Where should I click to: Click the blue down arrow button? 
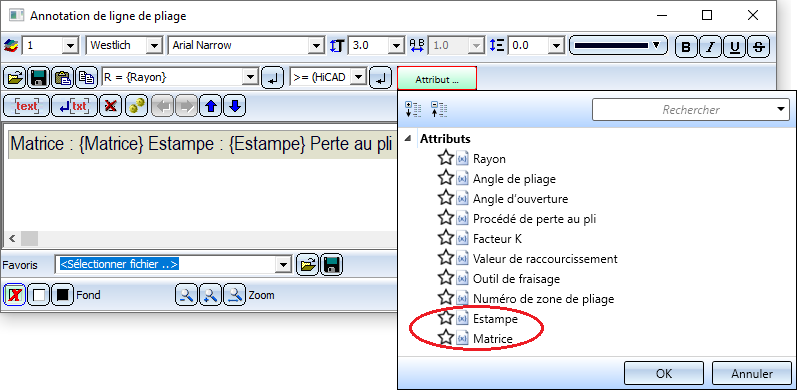click(x=234, y=105)
